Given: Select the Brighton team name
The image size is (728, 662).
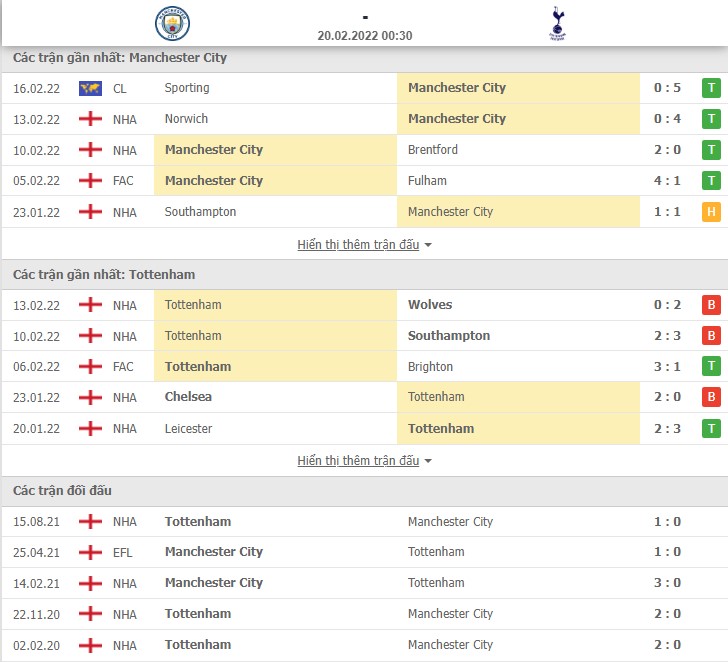Looking at the screenshot, I should point(430,367).
